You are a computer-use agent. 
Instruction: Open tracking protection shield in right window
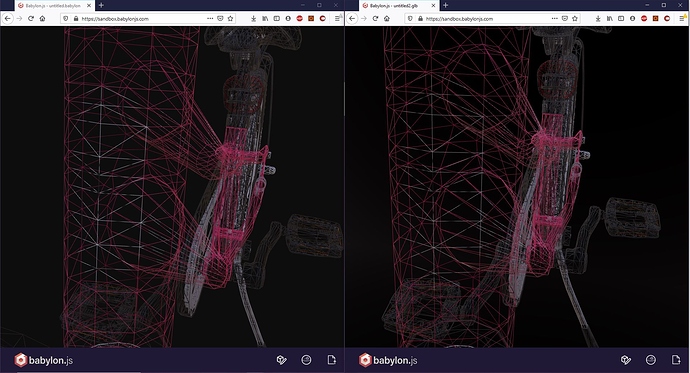pyautogui.click(x=411, y=18)
